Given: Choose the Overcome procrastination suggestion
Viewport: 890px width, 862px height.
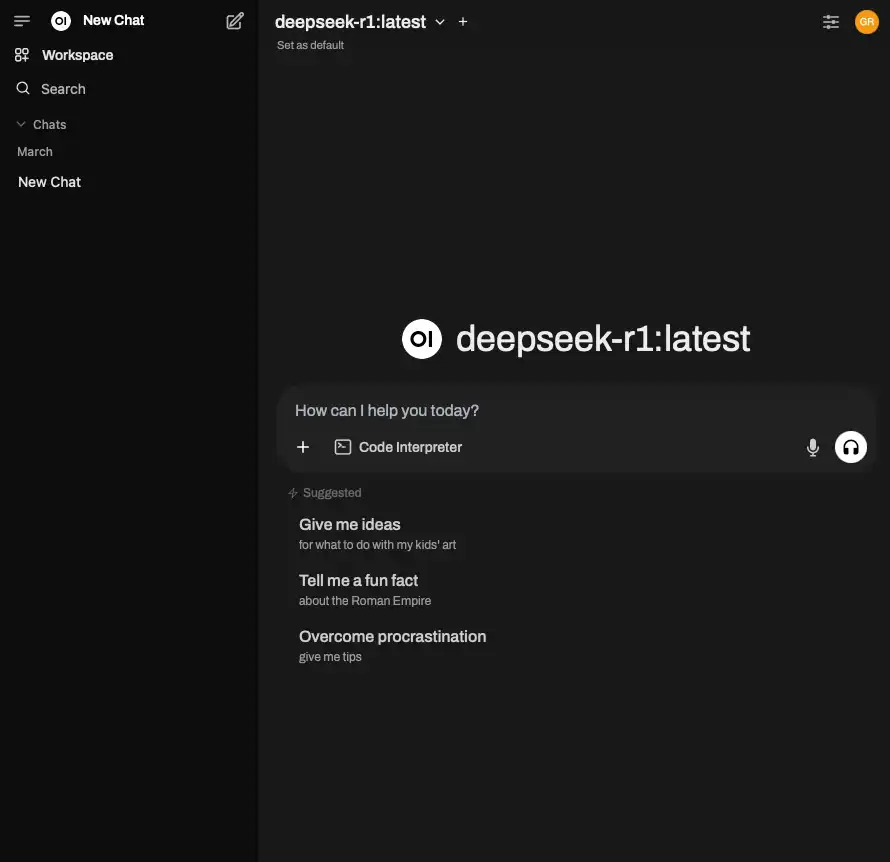Looking at the screenshot, I should pyautogui.click(x=392, y=646).
